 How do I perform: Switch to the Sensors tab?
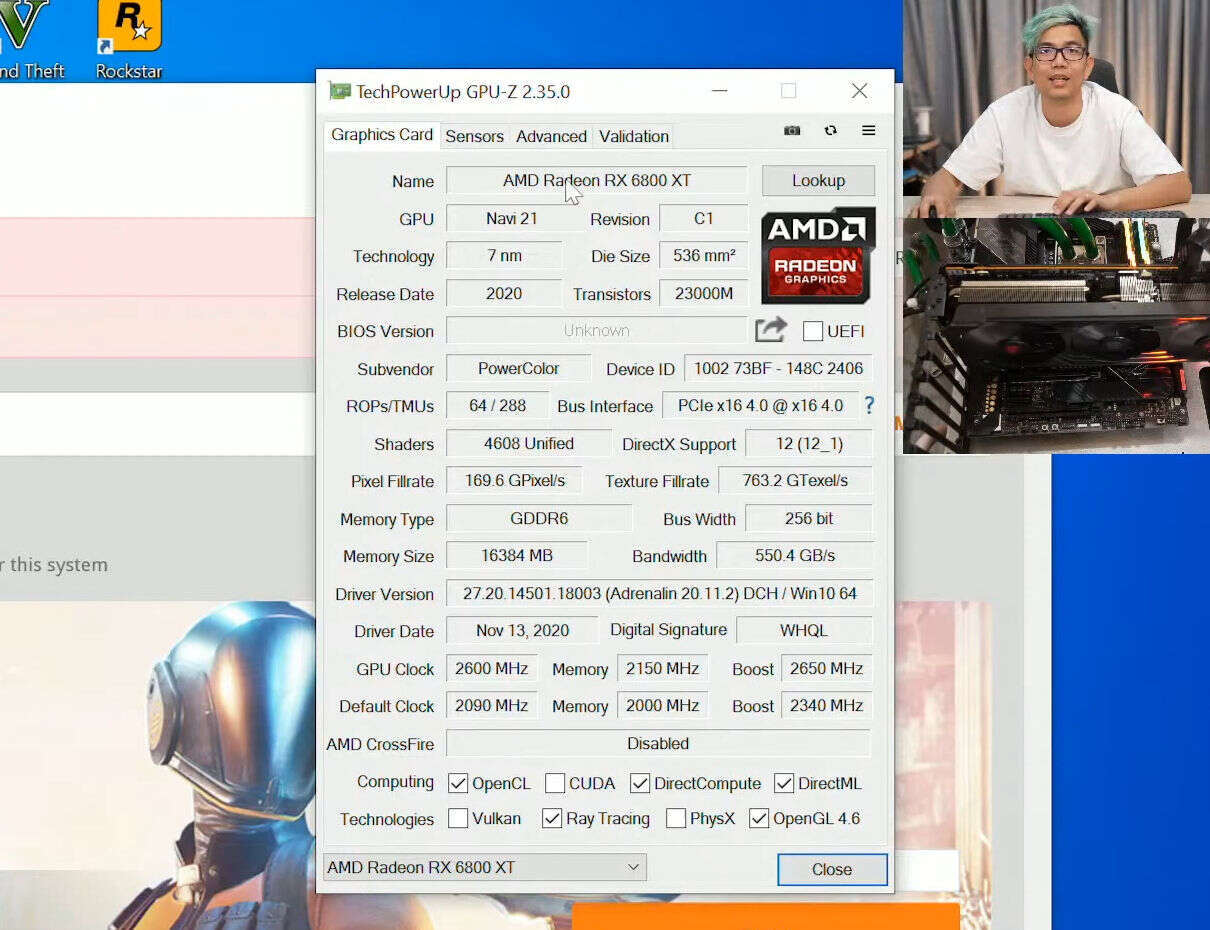[x=474, y=136]
